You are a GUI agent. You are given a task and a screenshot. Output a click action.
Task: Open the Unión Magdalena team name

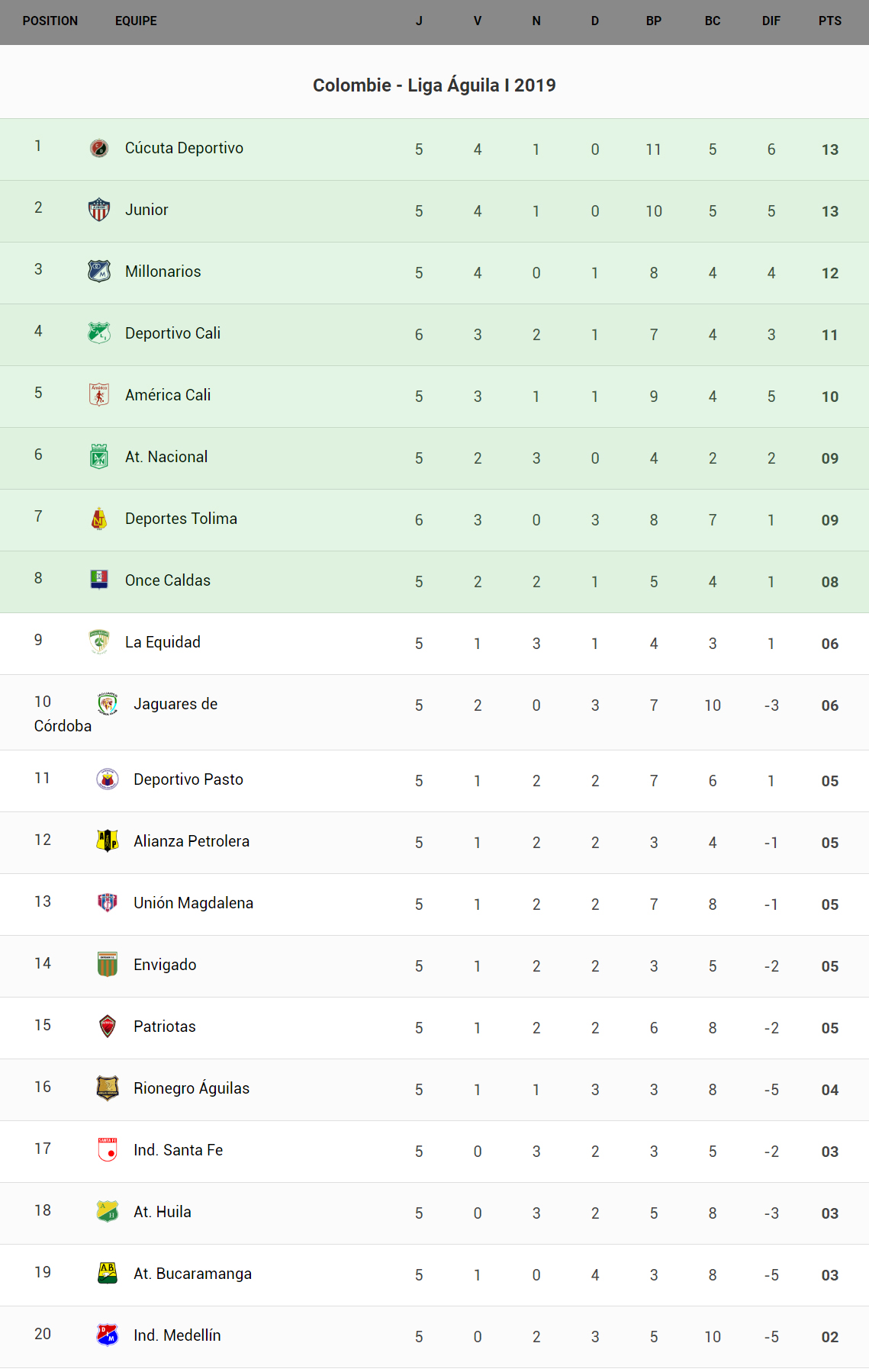click(x=193, y=903)
